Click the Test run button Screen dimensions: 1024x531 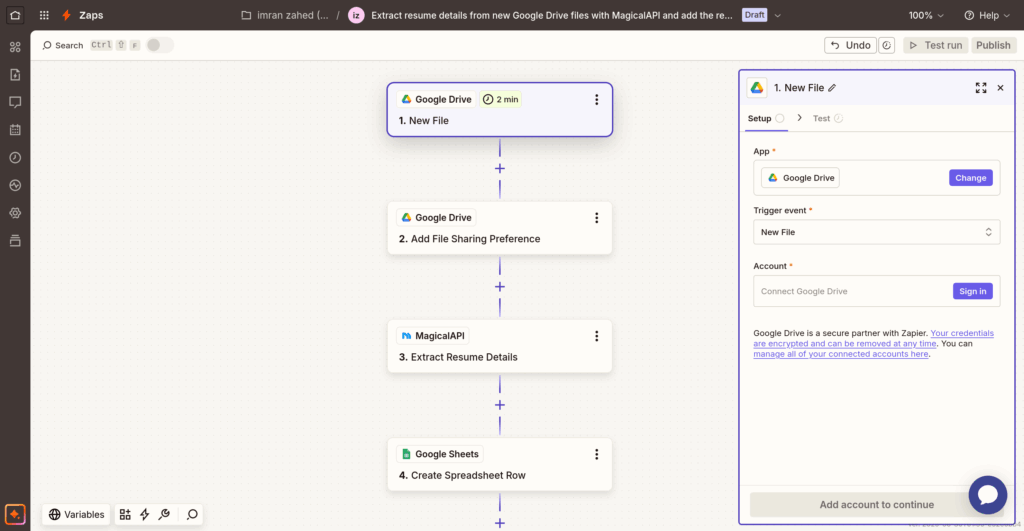935,45
